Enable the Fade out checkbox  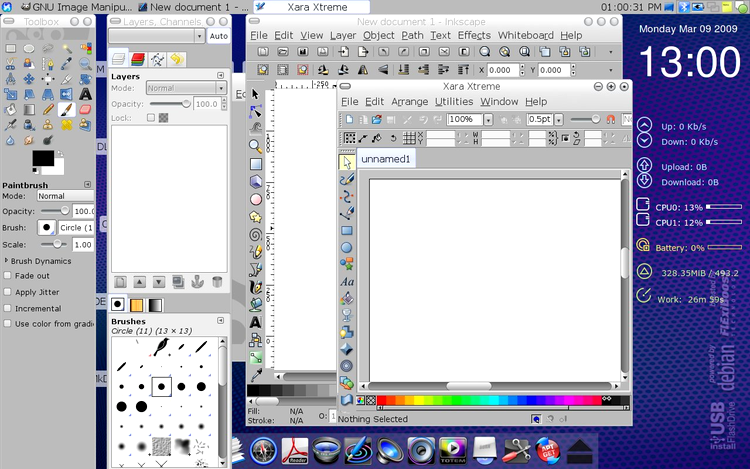pos(7,275)
